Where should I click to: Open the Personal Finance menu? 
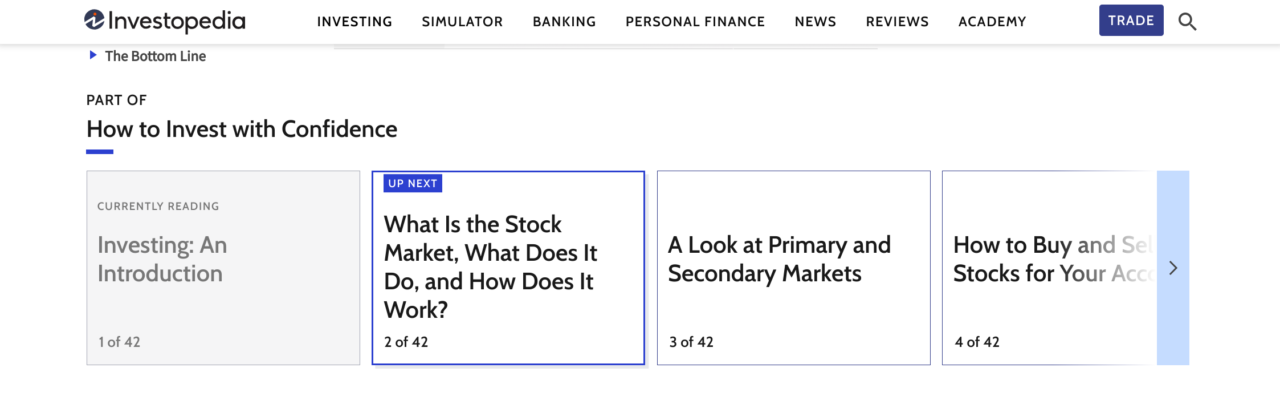pyautogui.click(x=695, y=21)
